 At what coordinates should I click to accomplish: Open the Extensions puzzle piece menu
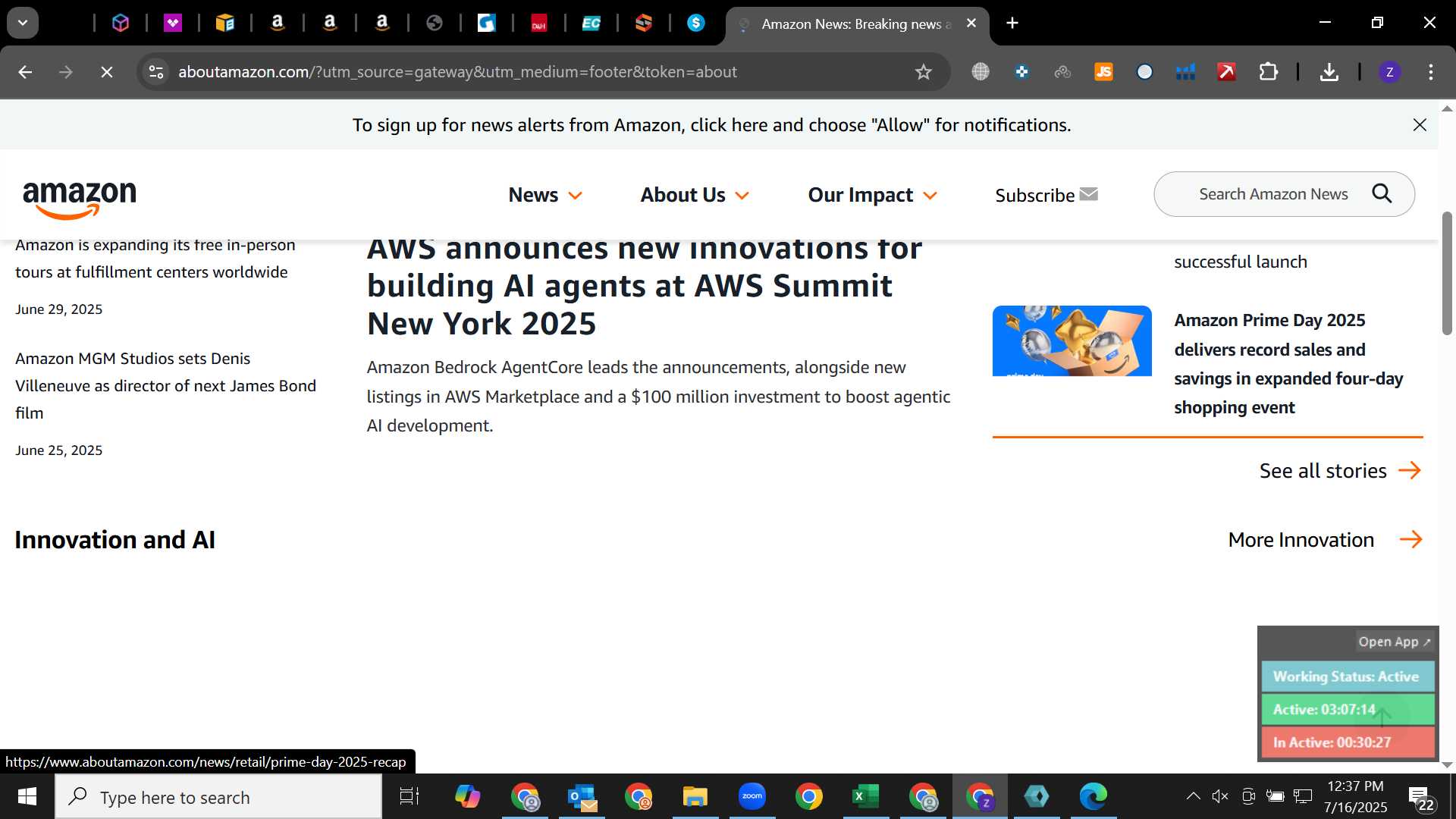[x=1268, y=72]
